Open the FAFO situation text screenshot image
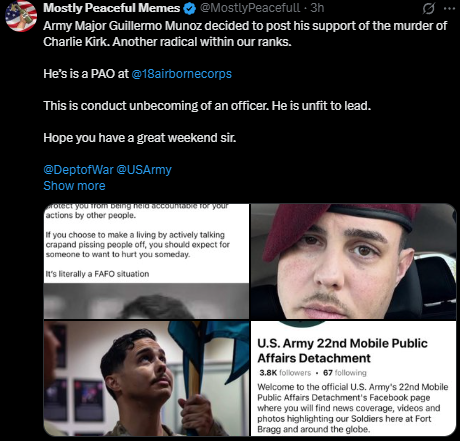The width and height of the screenshot is (460, 441). (146, 261)
